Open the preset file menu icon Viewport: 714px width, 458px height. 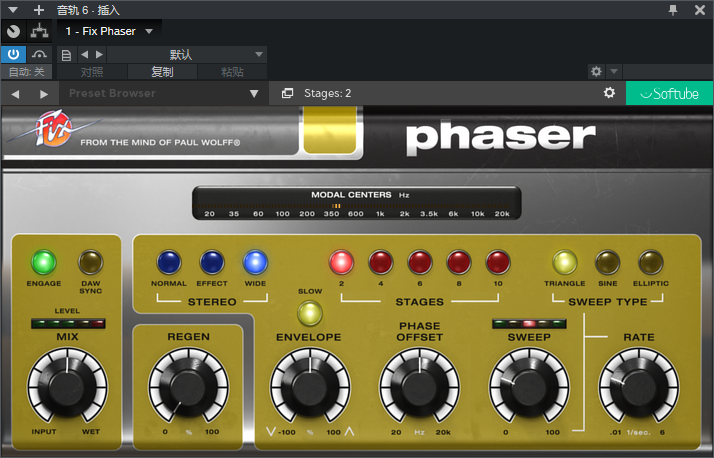coord(66,55)
